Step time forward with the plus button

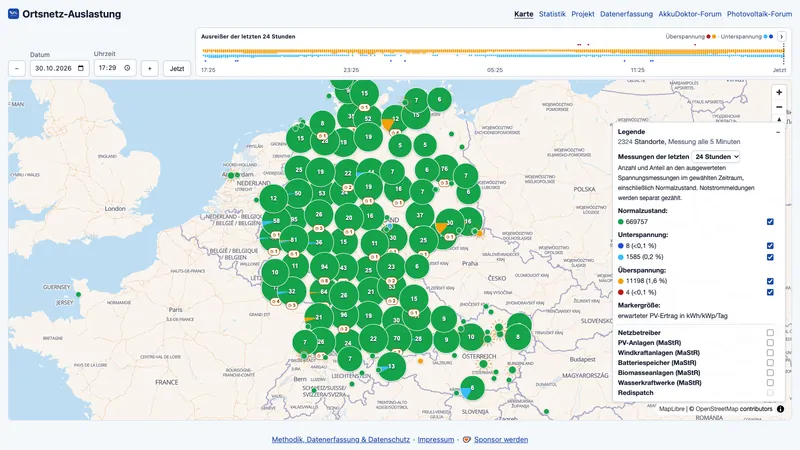click(x=149, y=68)
